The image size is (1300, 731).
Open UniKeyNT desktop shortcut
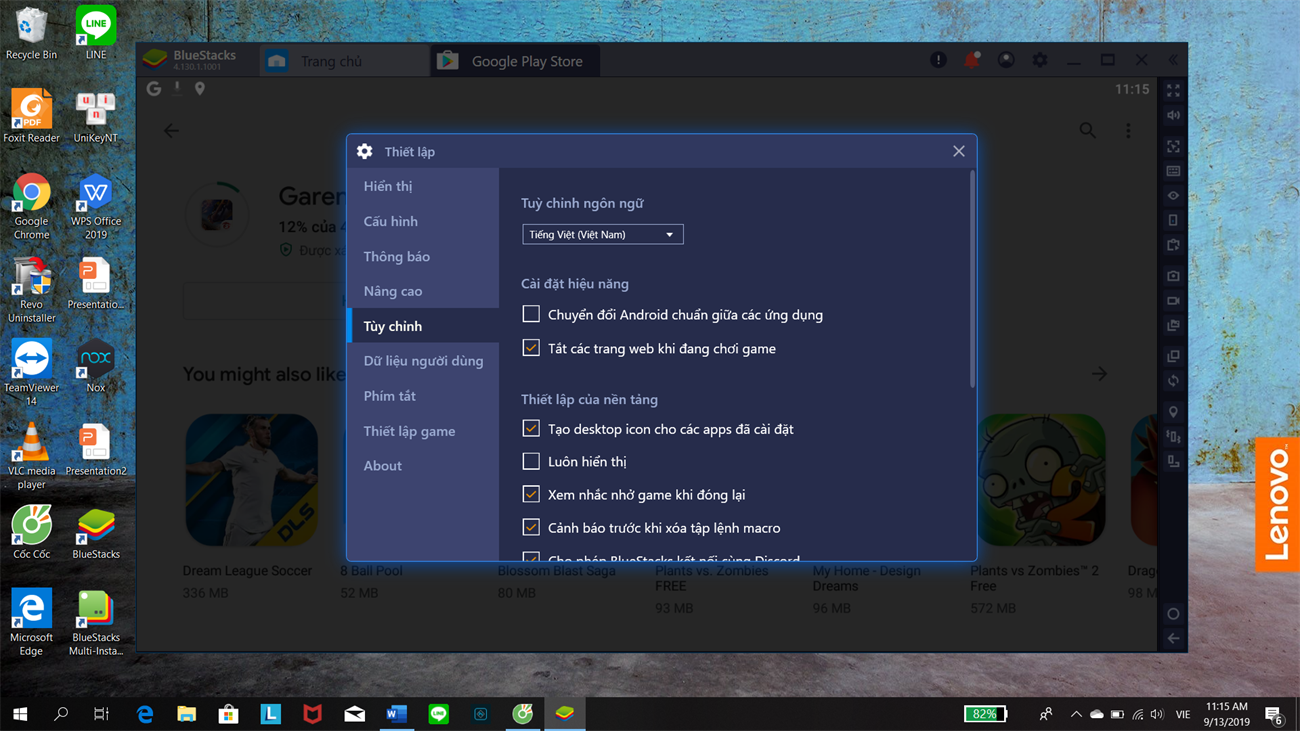(x=96, y=118)
